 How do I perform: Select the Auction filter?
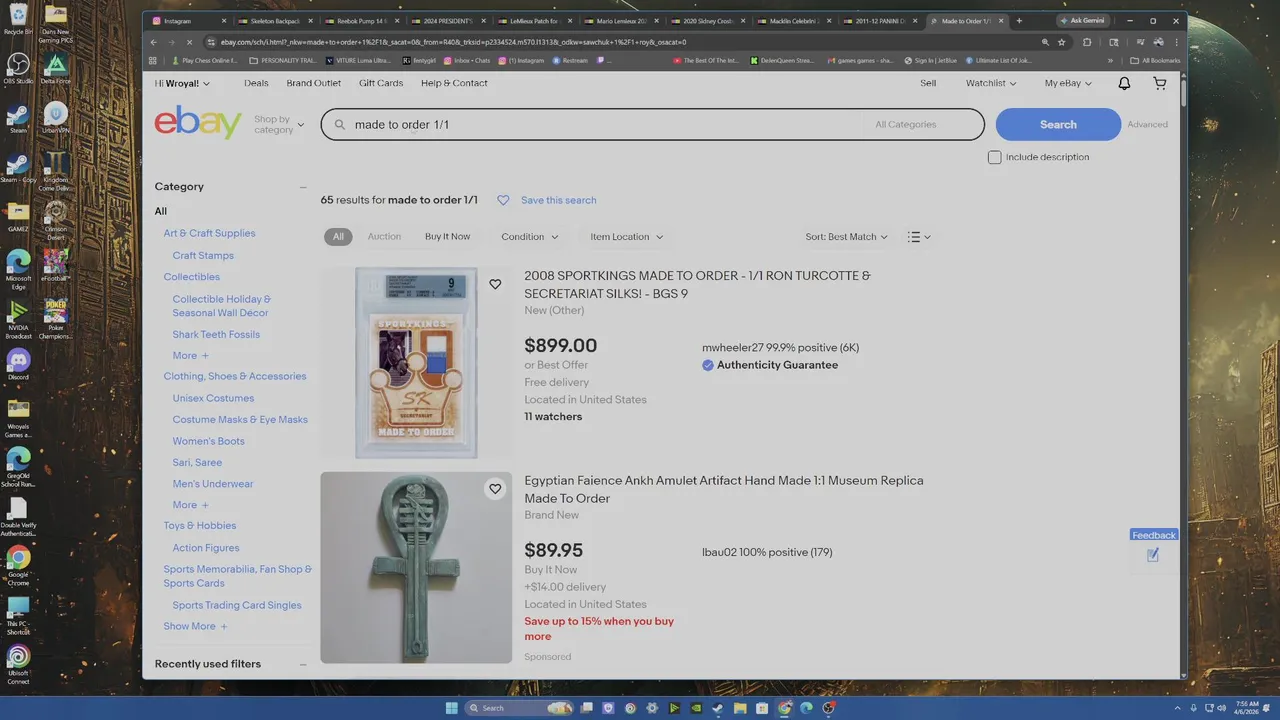(384, 237)
